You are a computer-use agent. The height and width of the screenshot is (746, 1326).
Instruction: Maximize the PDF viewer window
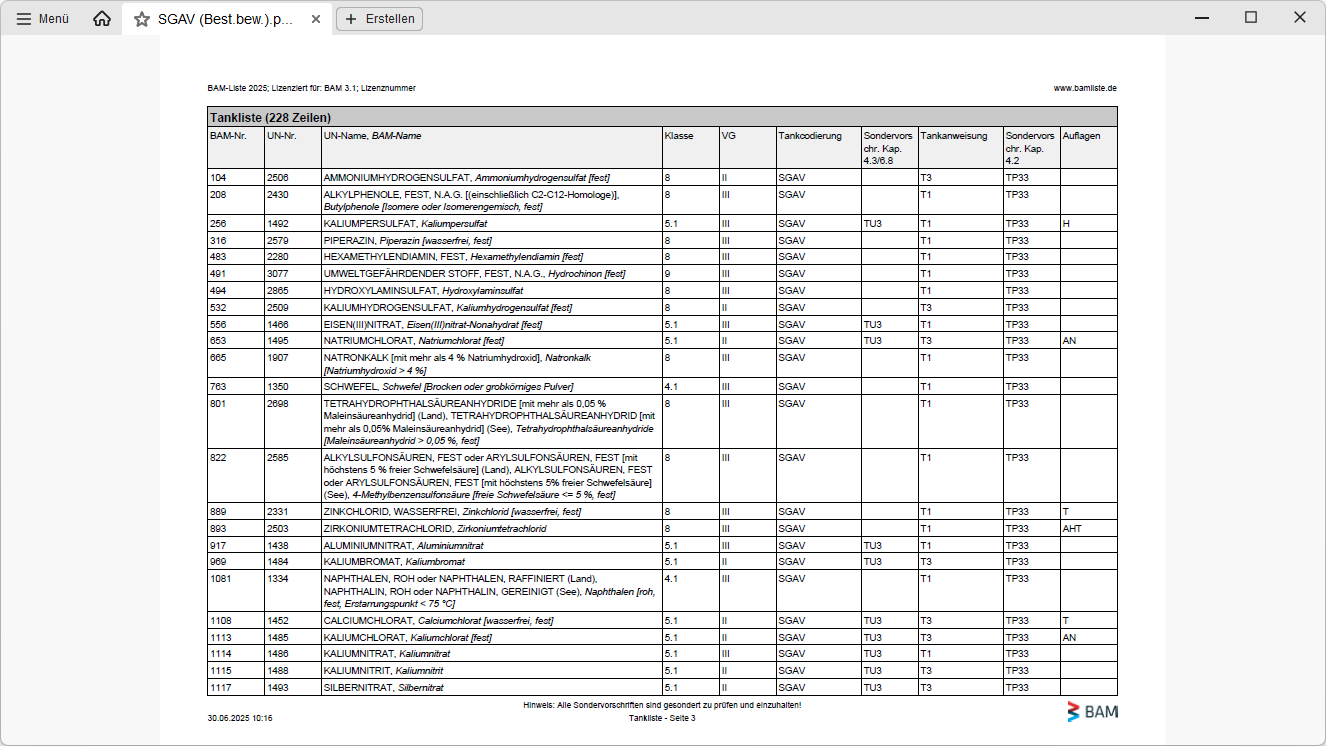pos(1251,17)
